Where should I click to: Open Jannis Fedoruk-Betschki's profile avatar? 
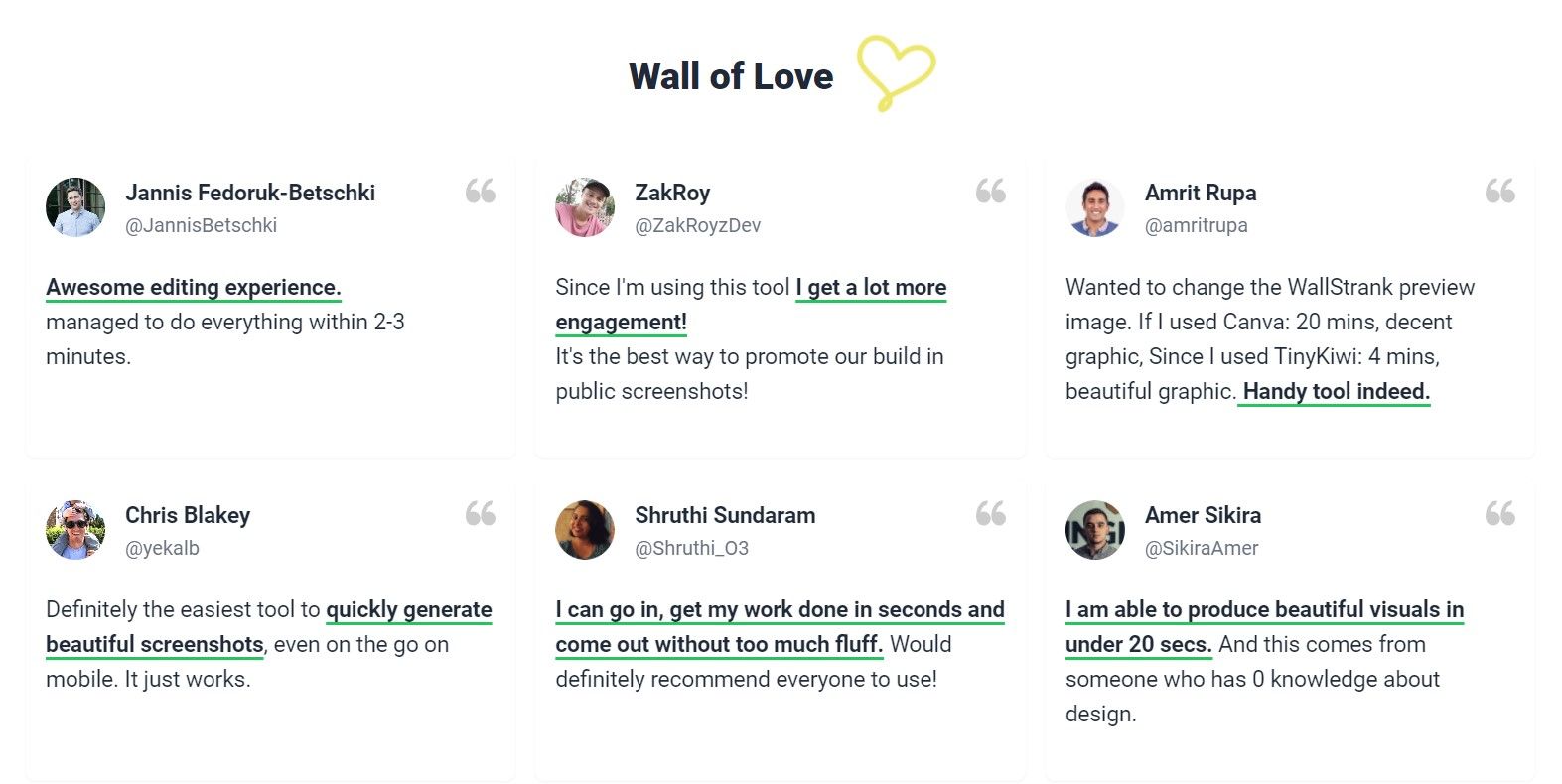[75, 207]
